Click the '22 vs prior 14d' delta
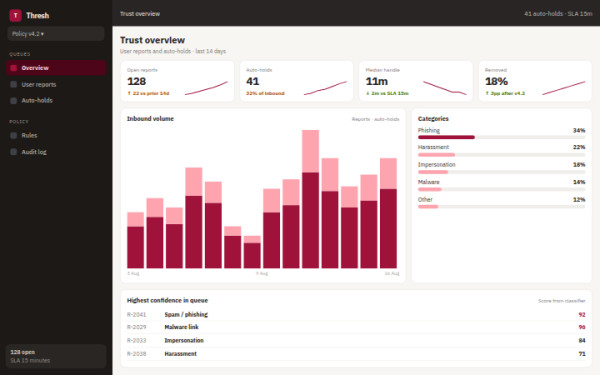The height and width of the screenshot is (375, 600). click(x=148, y=93)
